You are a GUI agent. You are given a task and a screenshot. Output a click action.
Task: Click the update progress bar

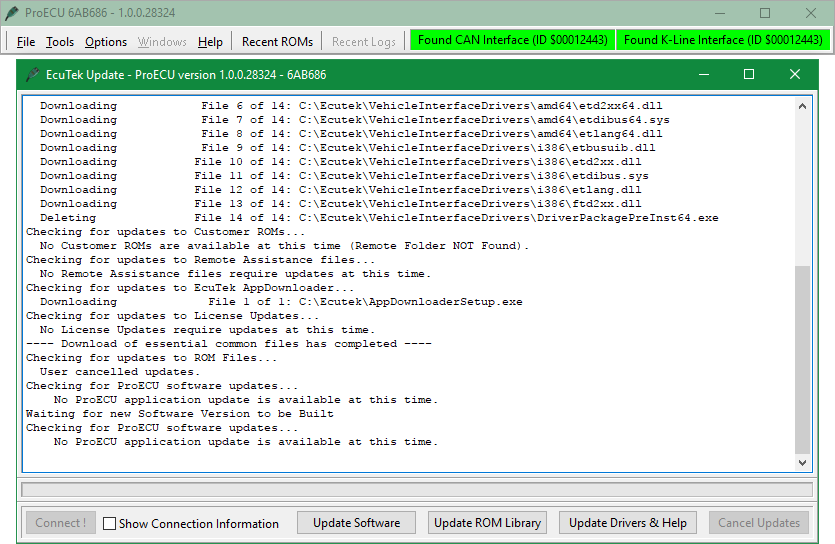[x=416, y=489]
